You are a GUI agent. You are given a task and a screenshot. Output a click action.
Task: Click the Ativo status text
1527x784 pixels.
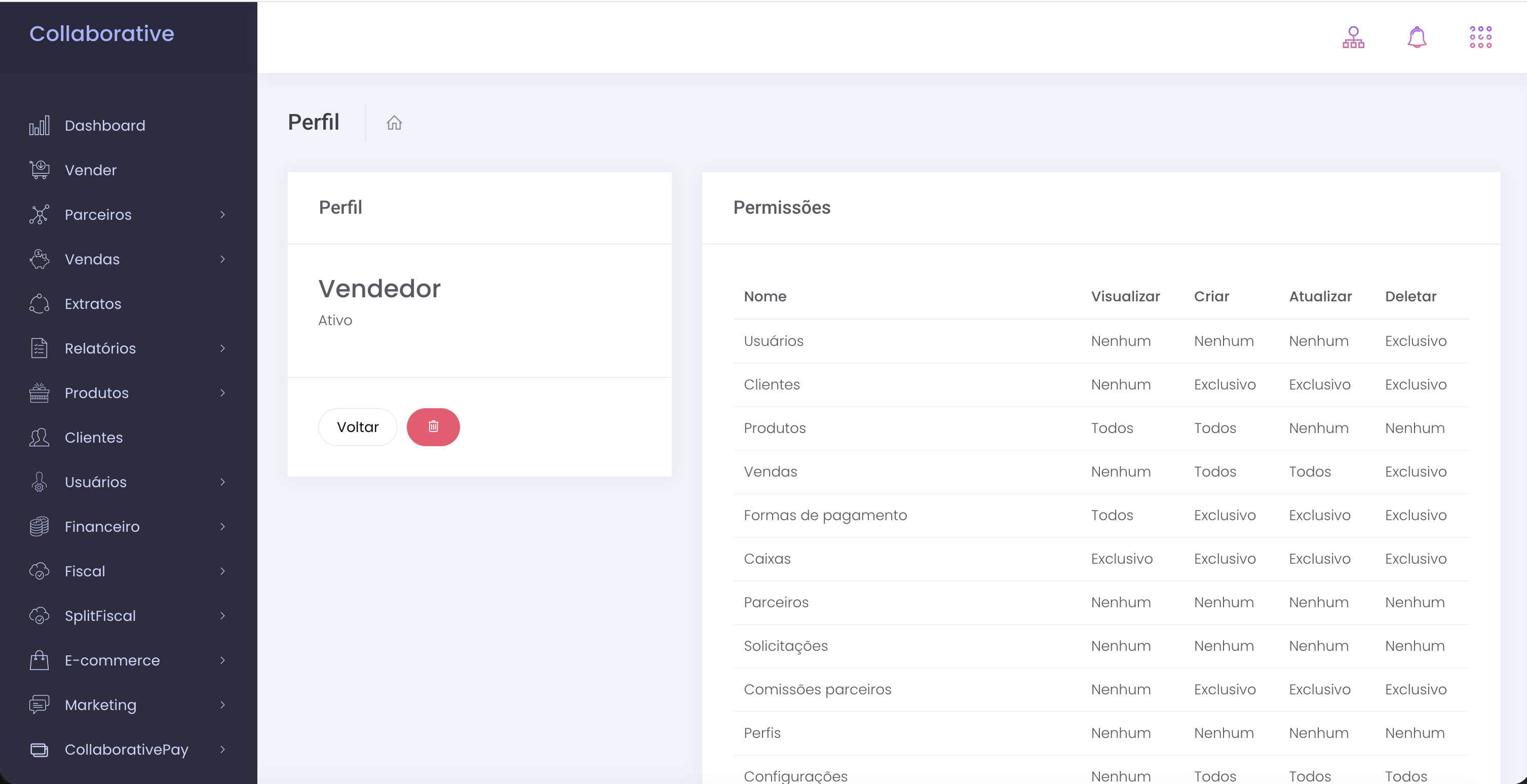click(335, 320)
